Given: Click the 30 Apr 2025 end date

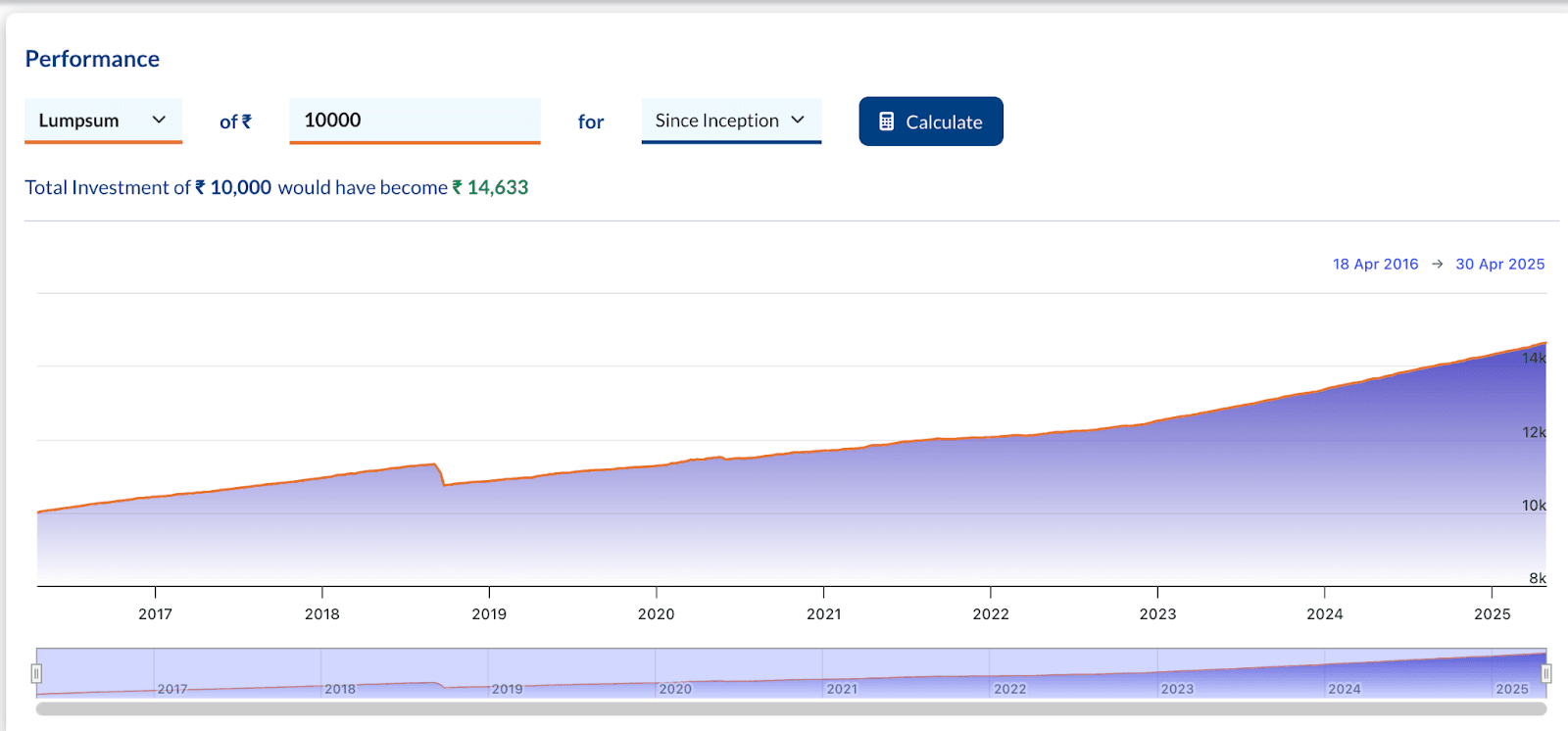Looking at the screenshot, I should click(x=1499, y=265).
